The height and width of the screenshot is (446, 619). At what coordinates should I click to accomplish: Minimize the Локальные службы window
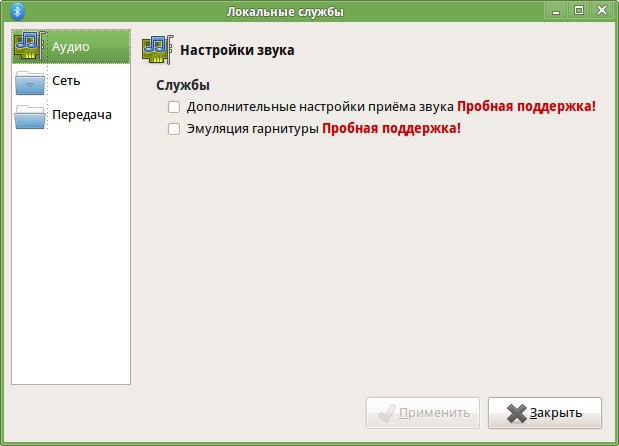pos(556,11)
